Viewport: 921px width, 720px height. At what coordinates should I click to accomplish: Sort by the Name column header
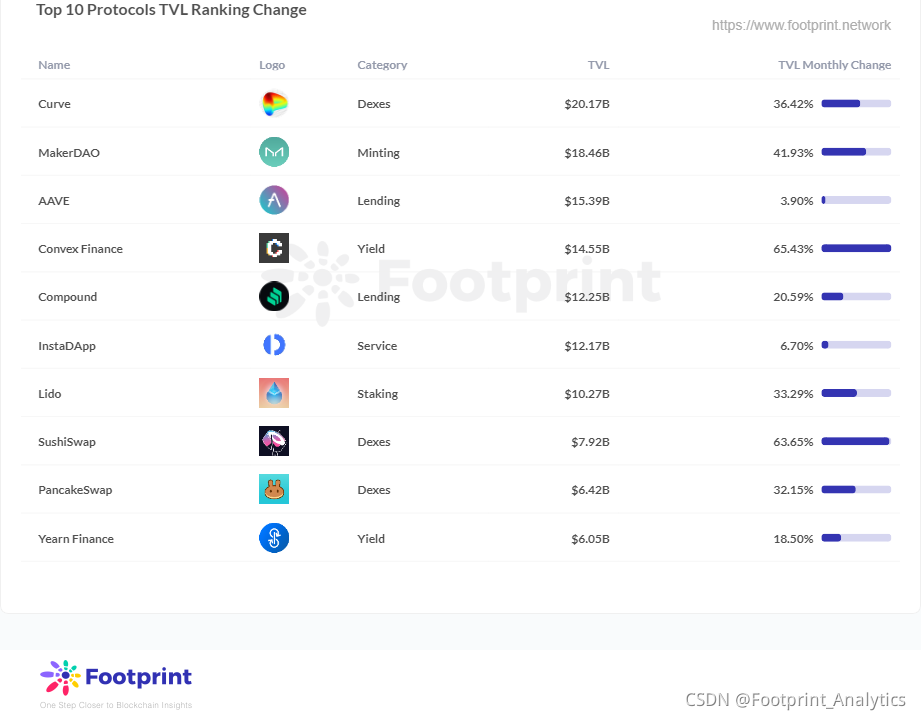tap(54, 65)
